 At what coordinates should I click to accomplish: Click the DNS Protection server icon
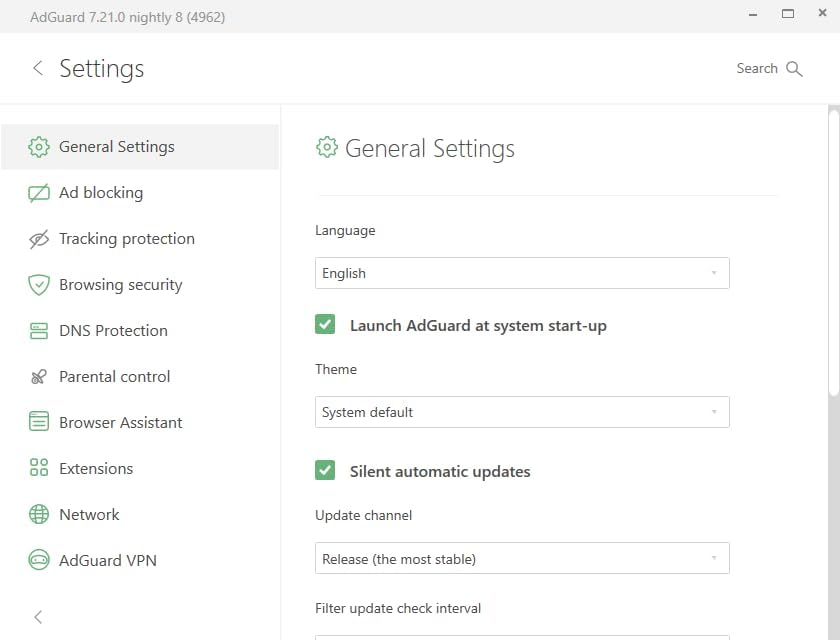tap(39, 331)
